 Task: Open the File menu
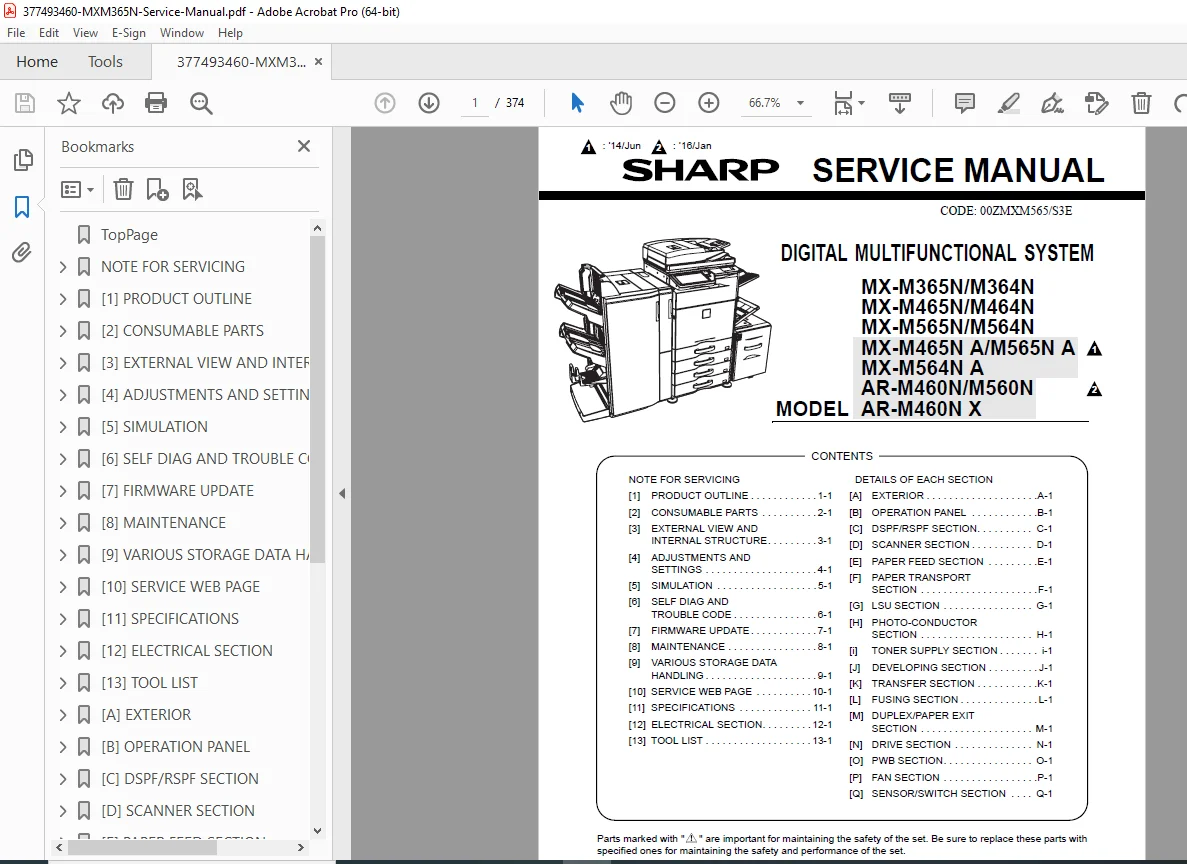tap(16, 33)
